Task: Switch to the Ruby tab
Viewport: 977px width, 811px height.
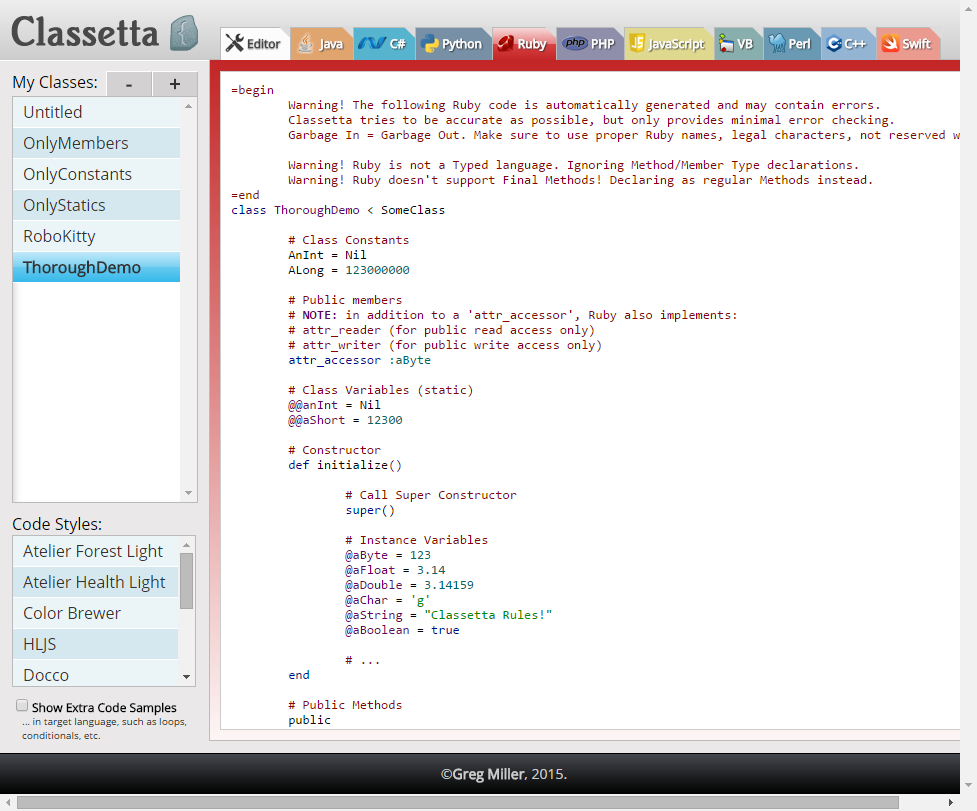Action: click(x=524, y=43)
